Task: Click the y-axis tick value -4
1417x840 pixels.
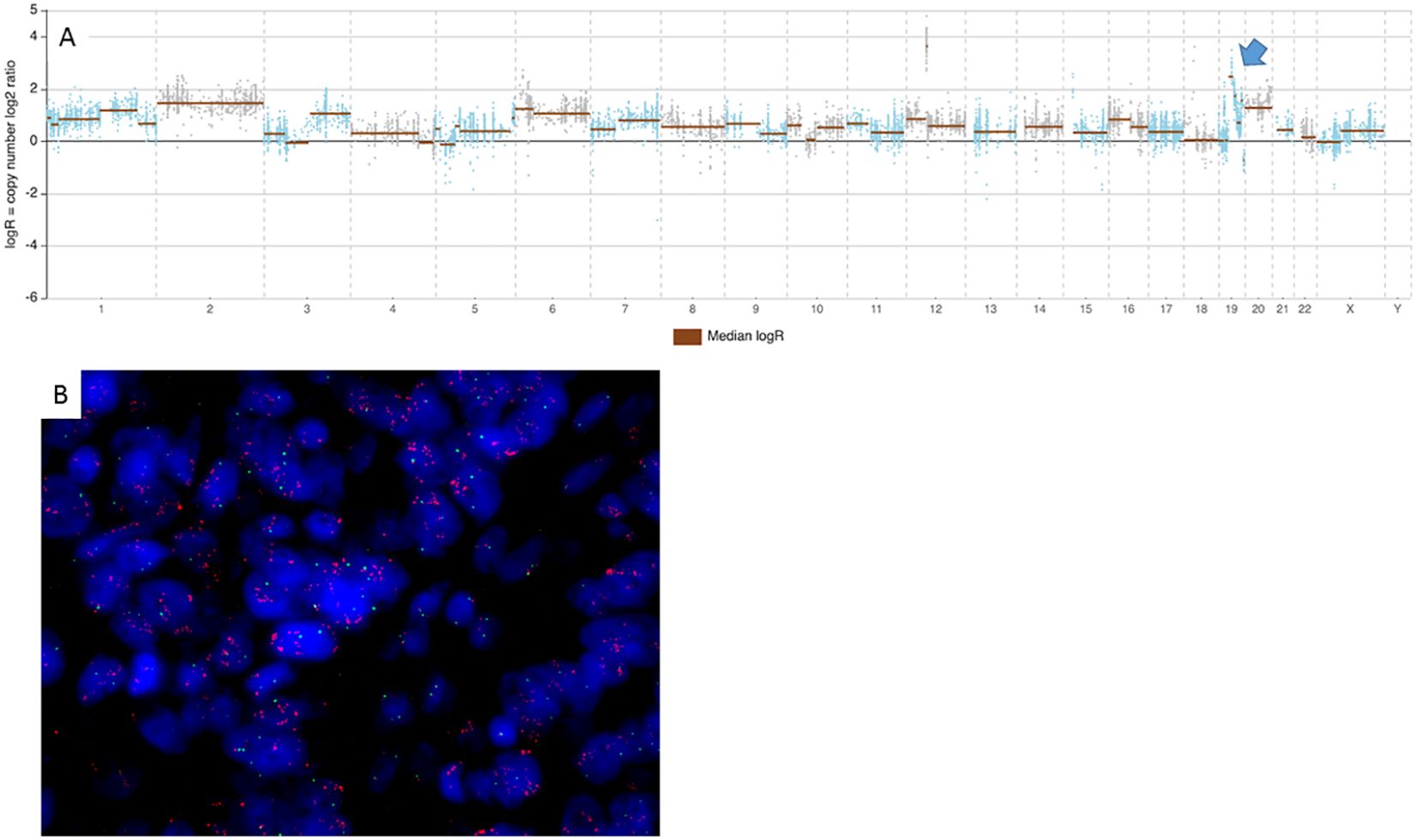Action: pos(32,246)
